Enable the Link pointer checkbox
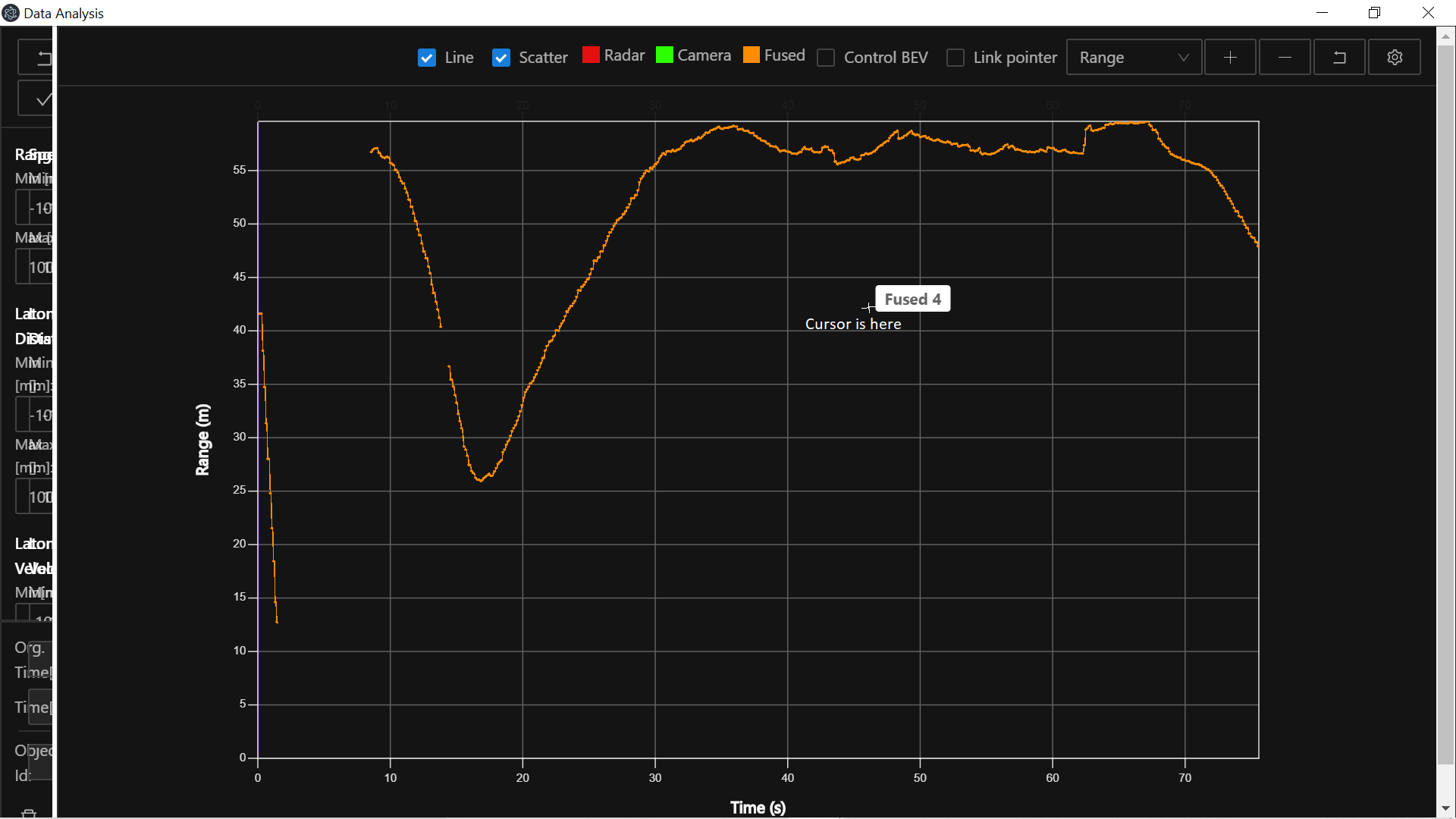This screenshot has height=819, width=1456. [x=955, y=58]
